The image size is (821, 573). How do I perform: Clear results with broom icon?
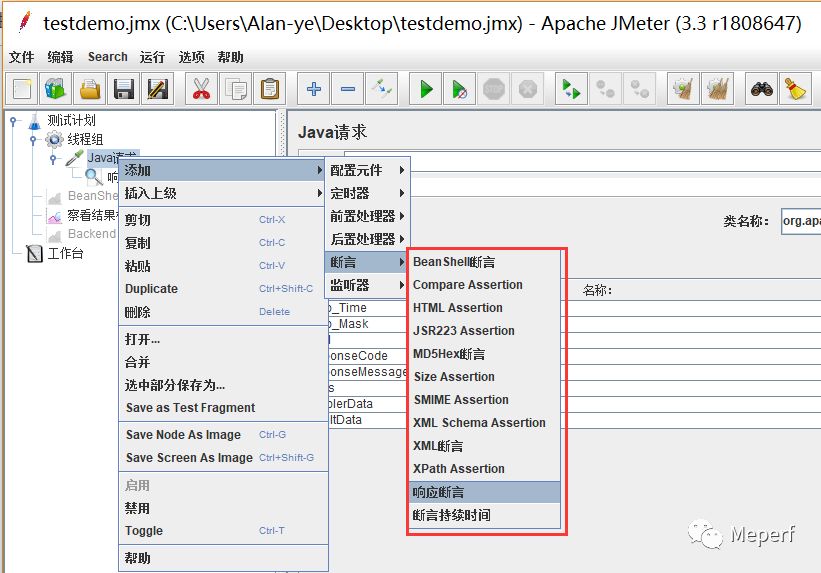[683, 89]
